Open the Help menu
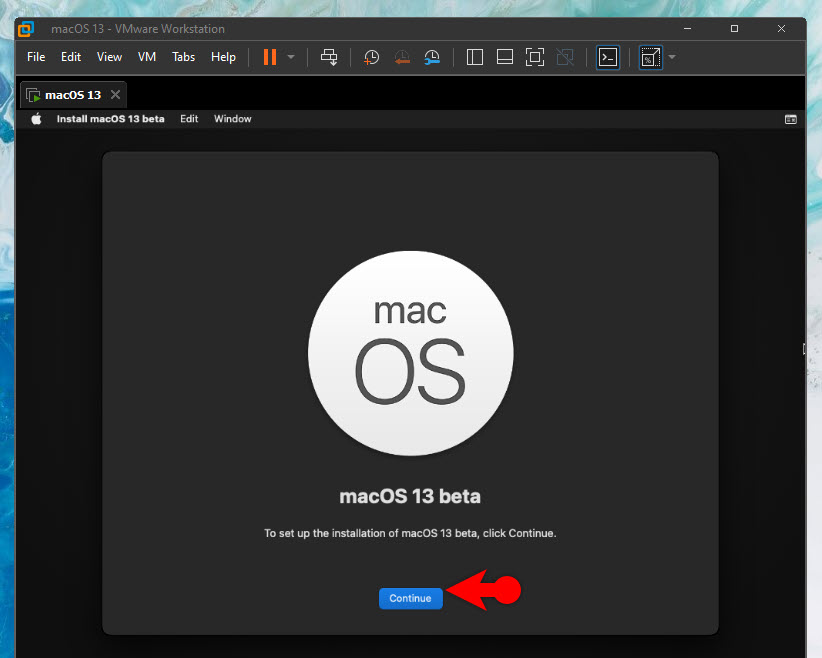 223,57
